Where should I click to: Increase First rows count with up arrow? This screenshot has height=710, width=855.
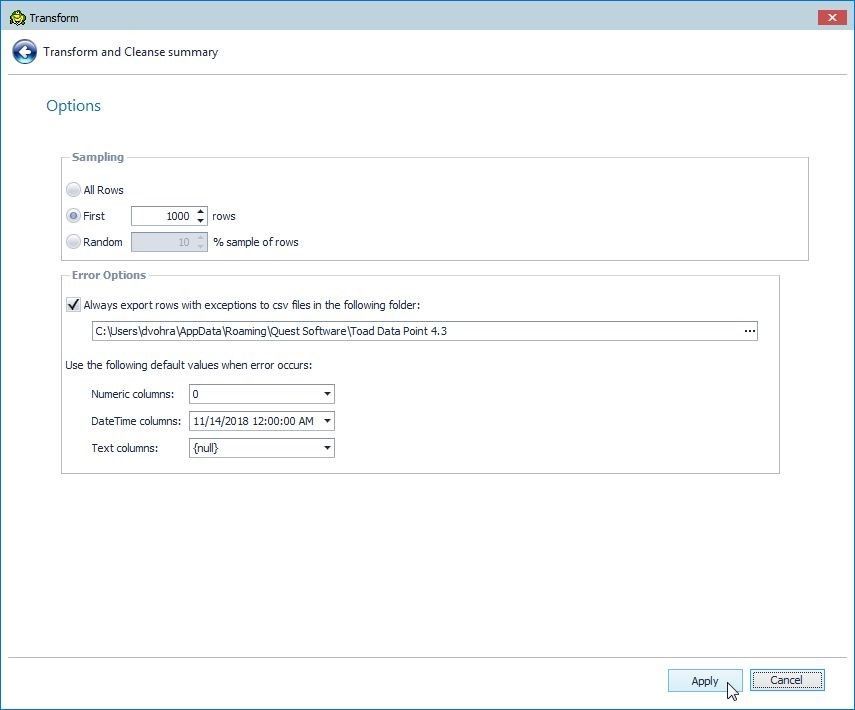pos(201,212)
